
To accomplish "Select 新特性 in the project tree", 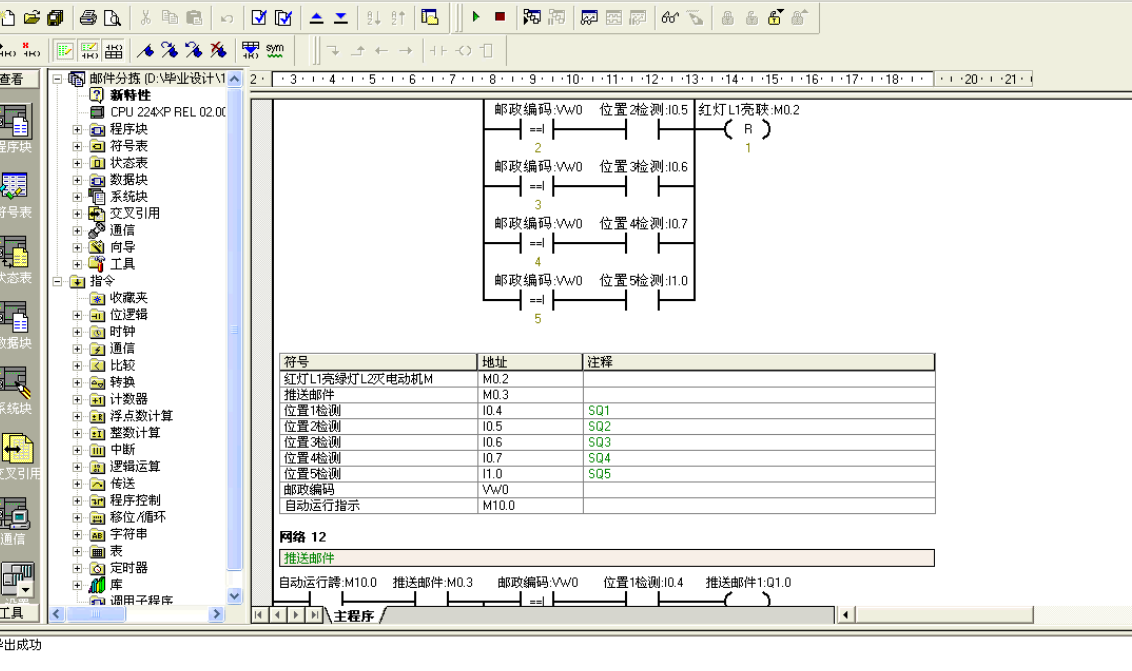I will coord(130,95).
